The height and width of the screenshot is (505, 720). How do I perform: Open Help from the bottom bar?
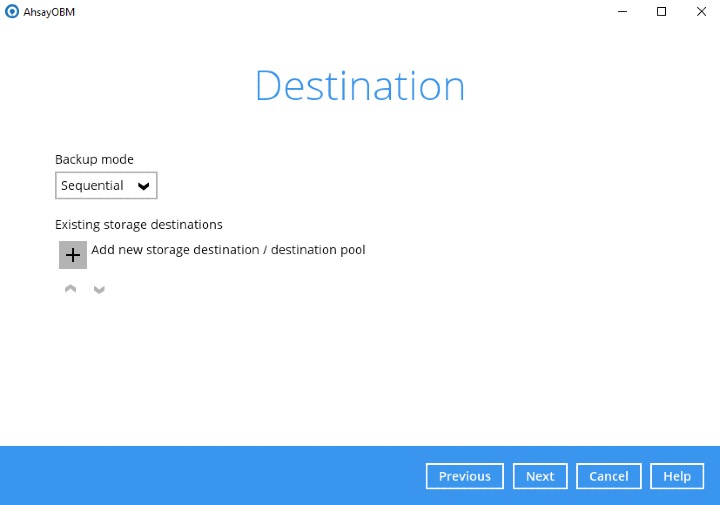[x=677, y=476]
